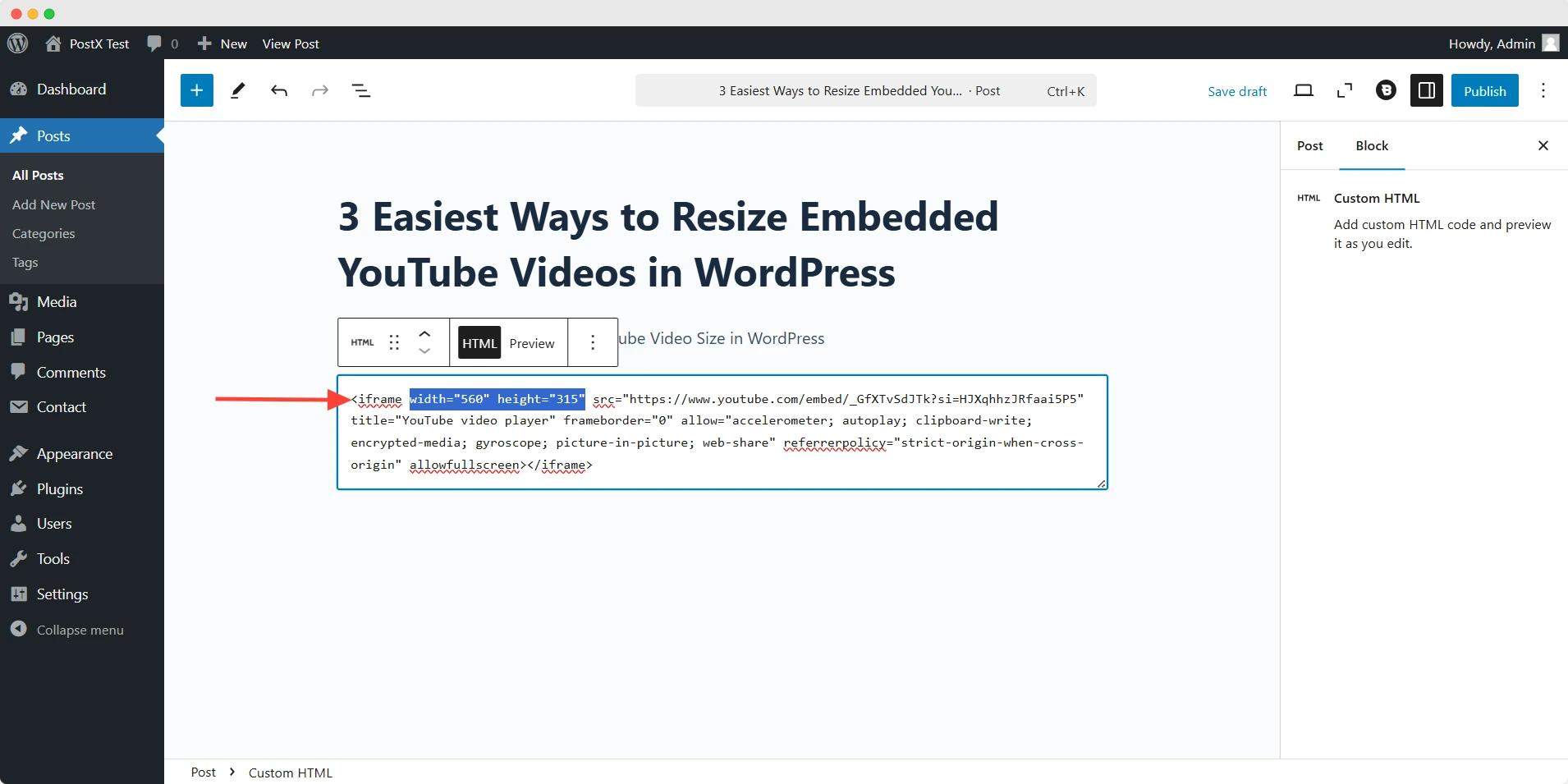The height and width of the screenshot is (784, 1568).
Task: Open Settings sidebar menu
Action: (x=82, y=594)
